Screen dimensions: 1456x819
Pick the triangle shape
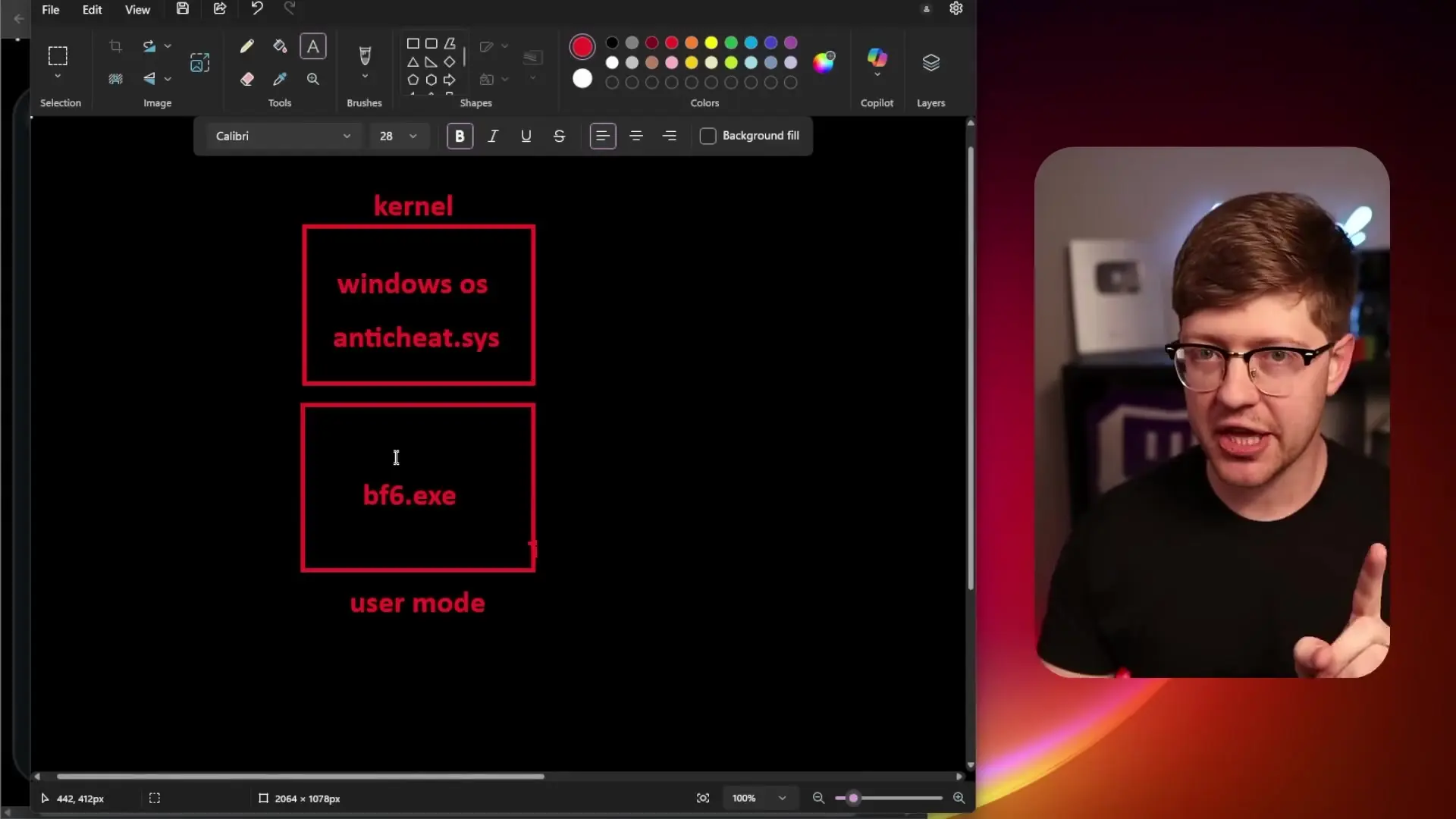(413, 62)
